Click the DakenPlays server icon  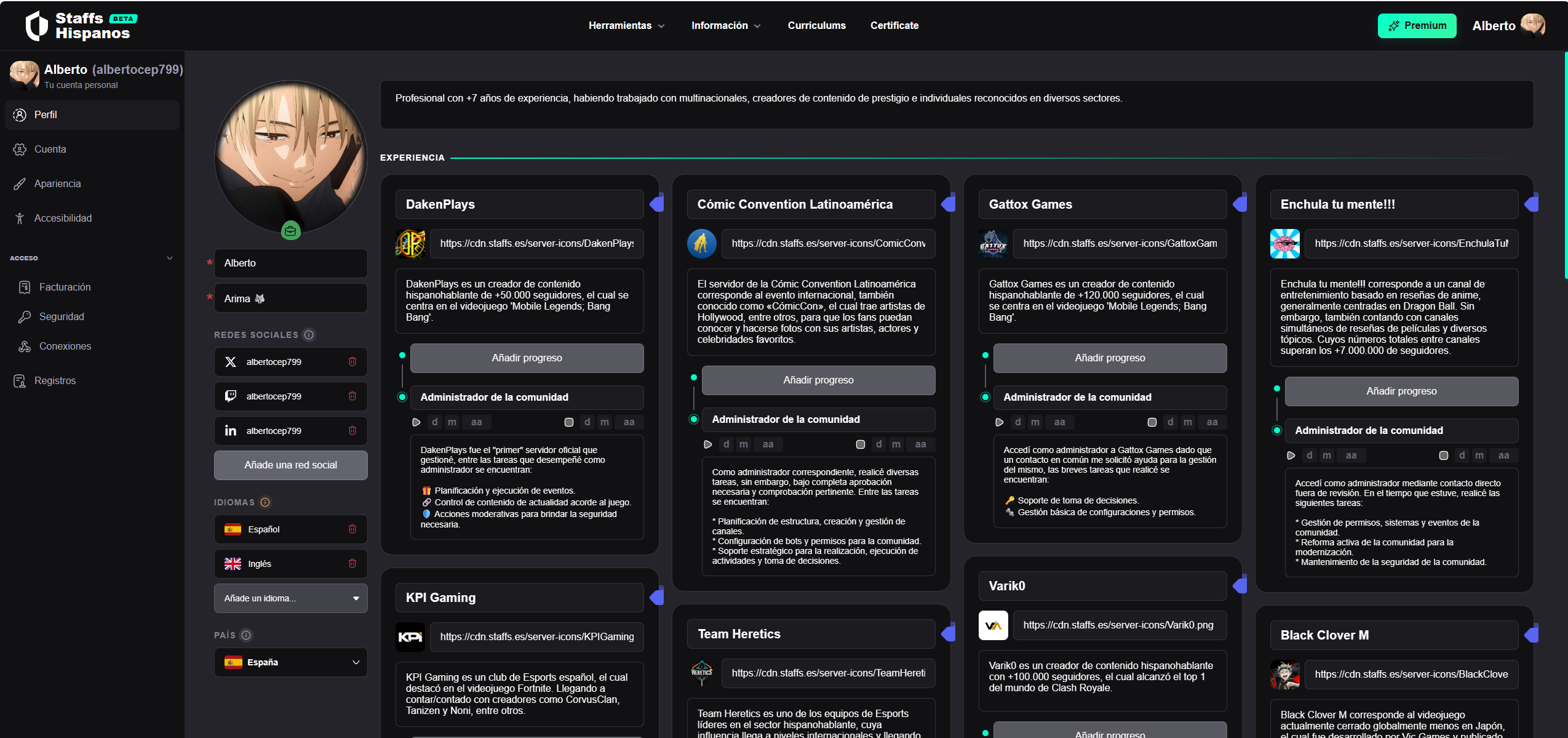pos(410,244)
